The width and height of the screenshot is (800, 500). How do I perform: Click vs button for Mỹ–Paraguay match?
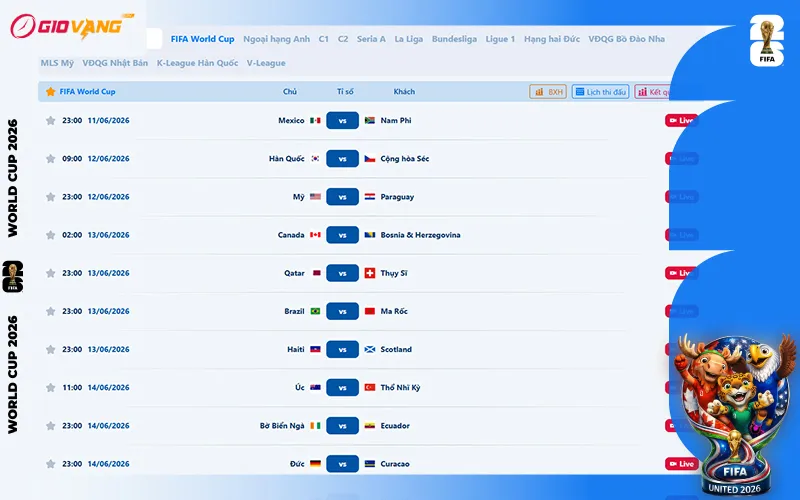coord(342,197)
